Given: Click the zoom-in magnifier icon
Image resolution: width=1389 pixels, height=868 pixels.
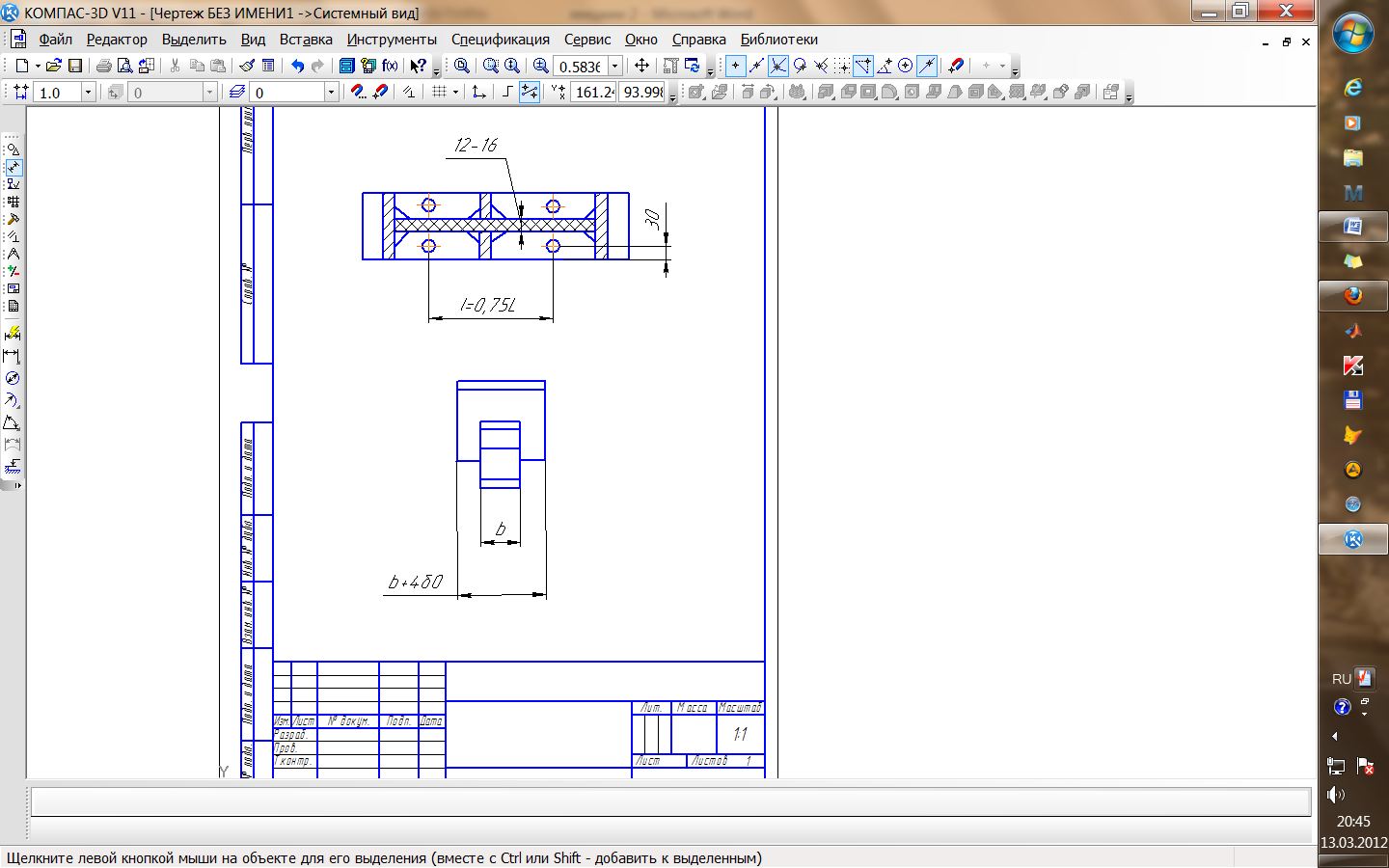Looking at the screenshot, I should 540,66.
